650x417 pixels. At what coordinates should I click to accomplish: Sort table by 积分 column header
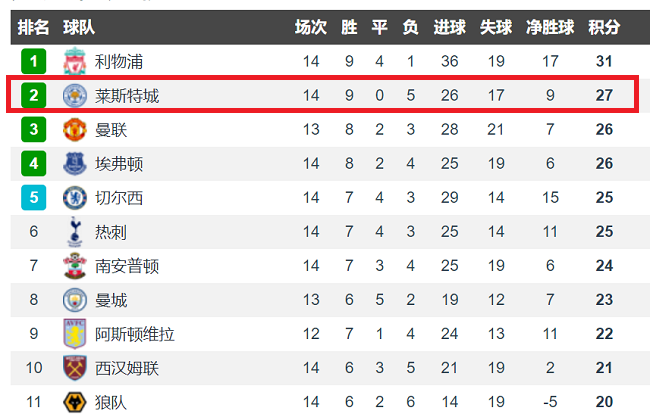point(603,27)
